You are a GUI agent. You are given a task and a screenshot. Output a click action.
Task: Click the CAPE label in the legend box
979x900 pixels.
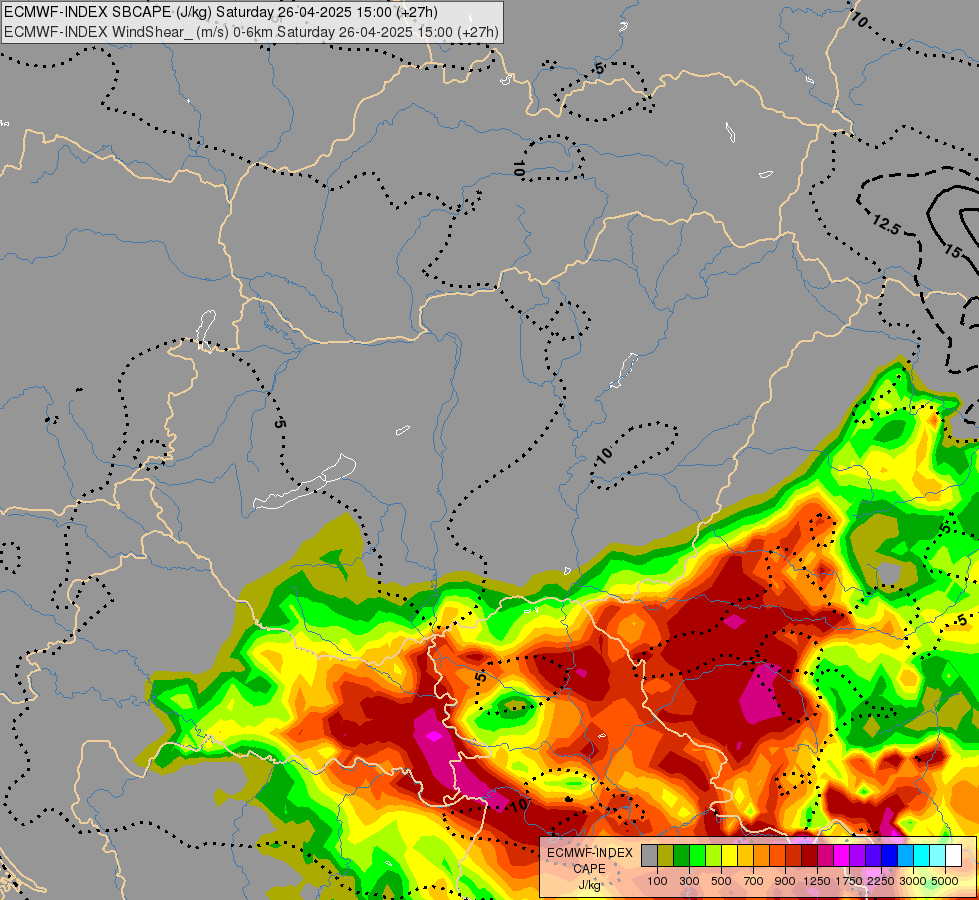click(x=589, y=869)
